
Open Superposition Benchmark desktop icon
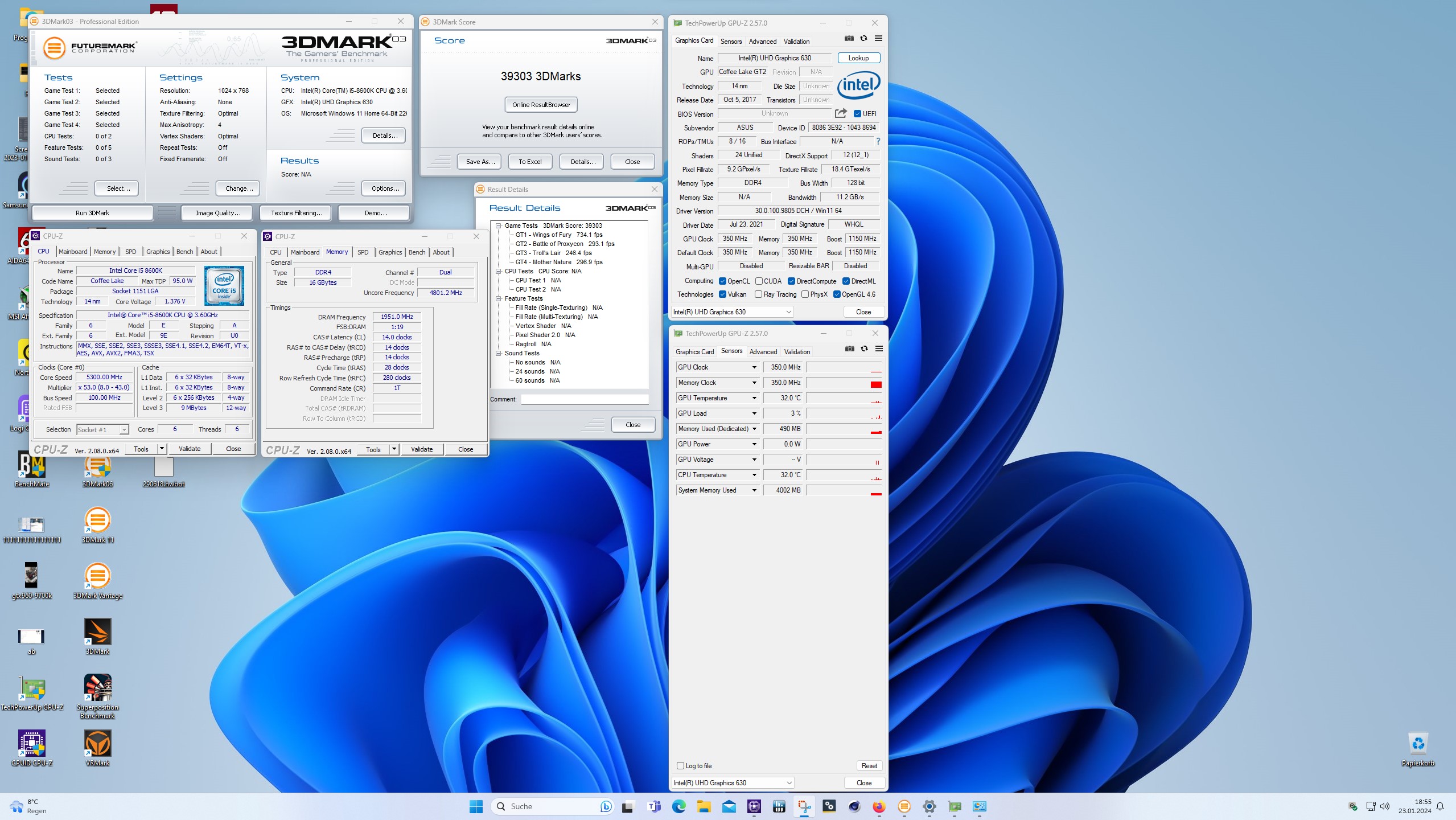pyautogui.click(x=97, y=696)
